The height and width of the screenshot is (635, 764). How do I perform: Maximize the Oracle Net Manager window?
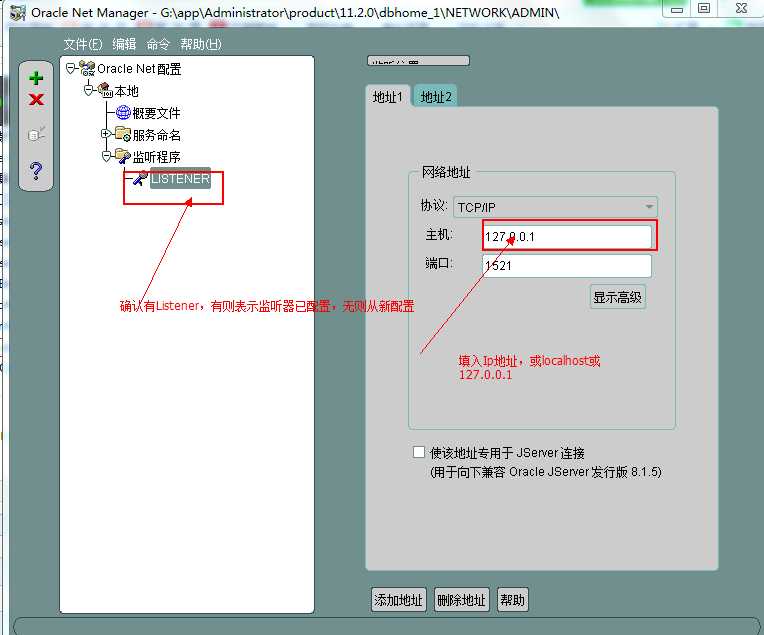704,8
